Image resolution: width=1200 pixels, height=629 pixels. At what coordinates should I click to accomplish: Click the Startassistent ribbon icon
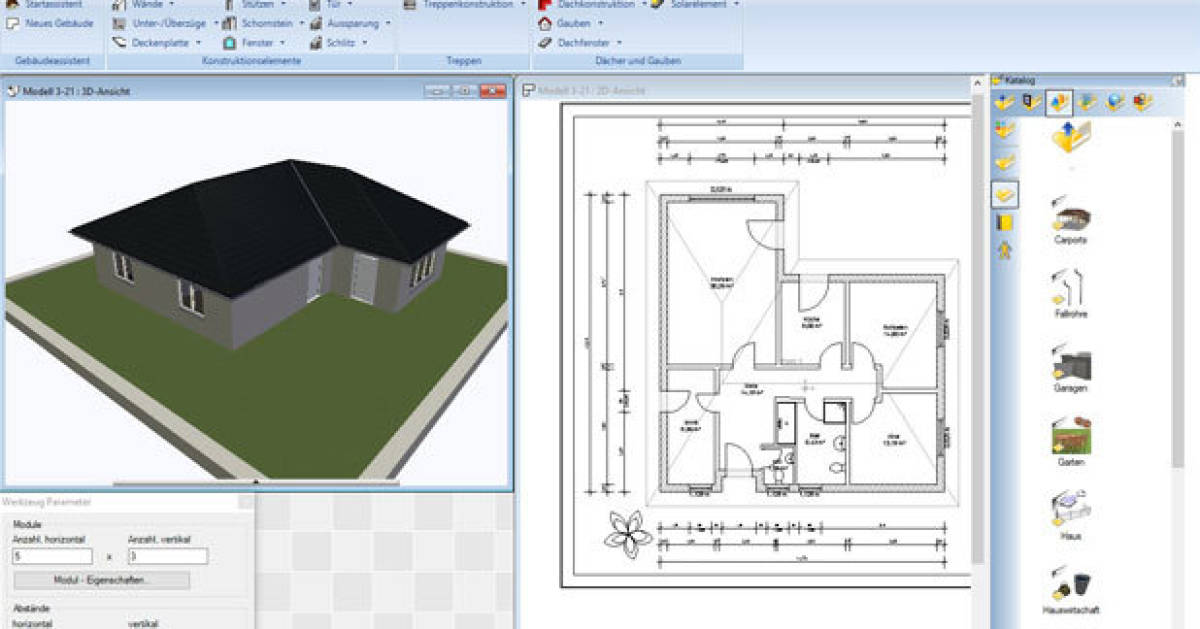(x=12, y=4)
